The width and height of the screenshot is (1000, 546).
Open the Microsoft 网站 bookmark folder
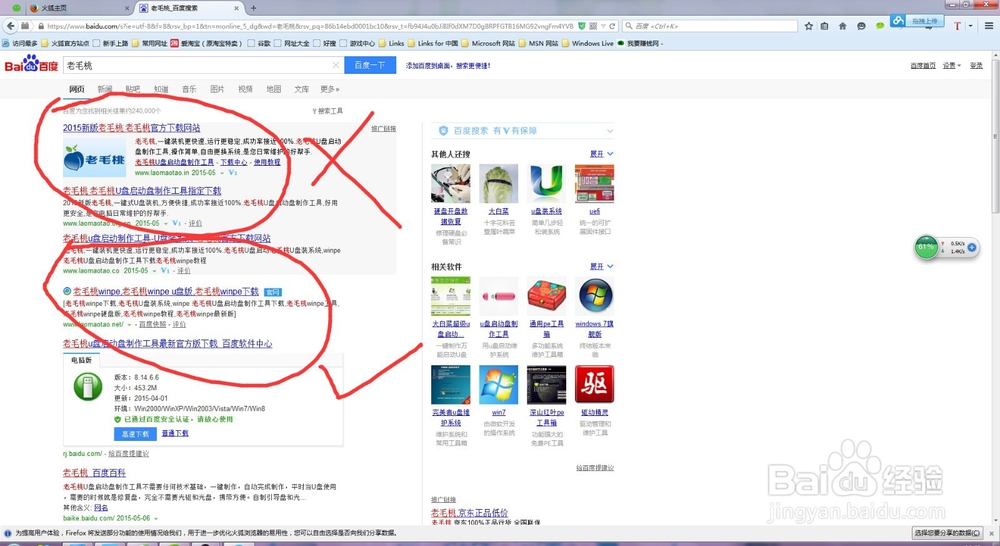click(x=488, y=43)
